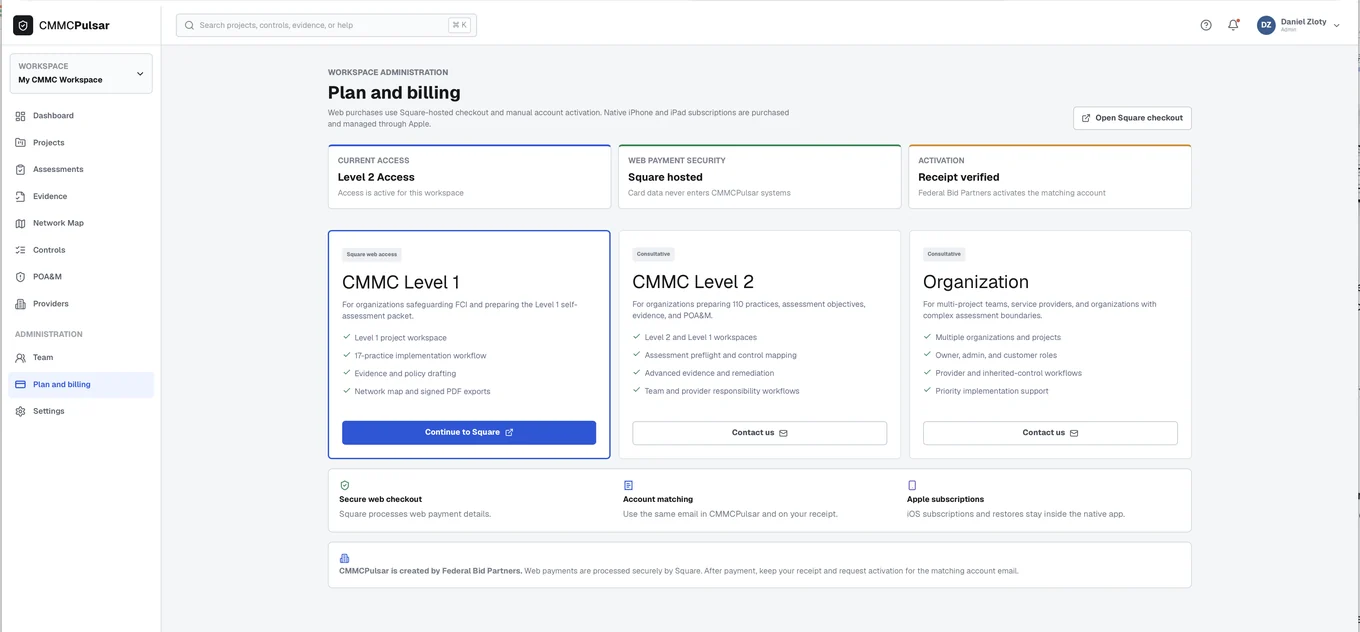The width and height of the screenshot is (1360, 632).
Task: Contact us about CMMC Level 2
Action: [x=759, y=433]
